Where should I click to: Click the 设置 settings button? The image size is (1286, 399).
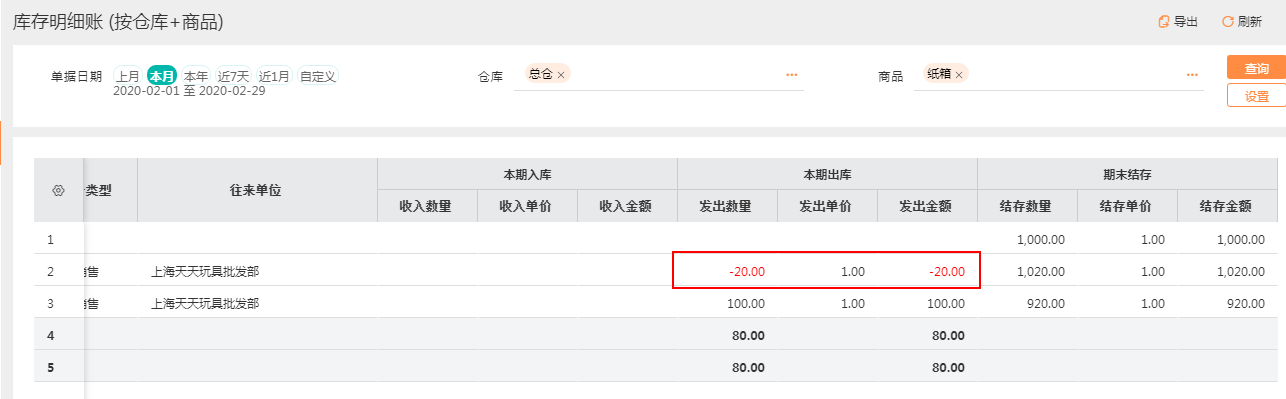click(x=1256, y=96)
